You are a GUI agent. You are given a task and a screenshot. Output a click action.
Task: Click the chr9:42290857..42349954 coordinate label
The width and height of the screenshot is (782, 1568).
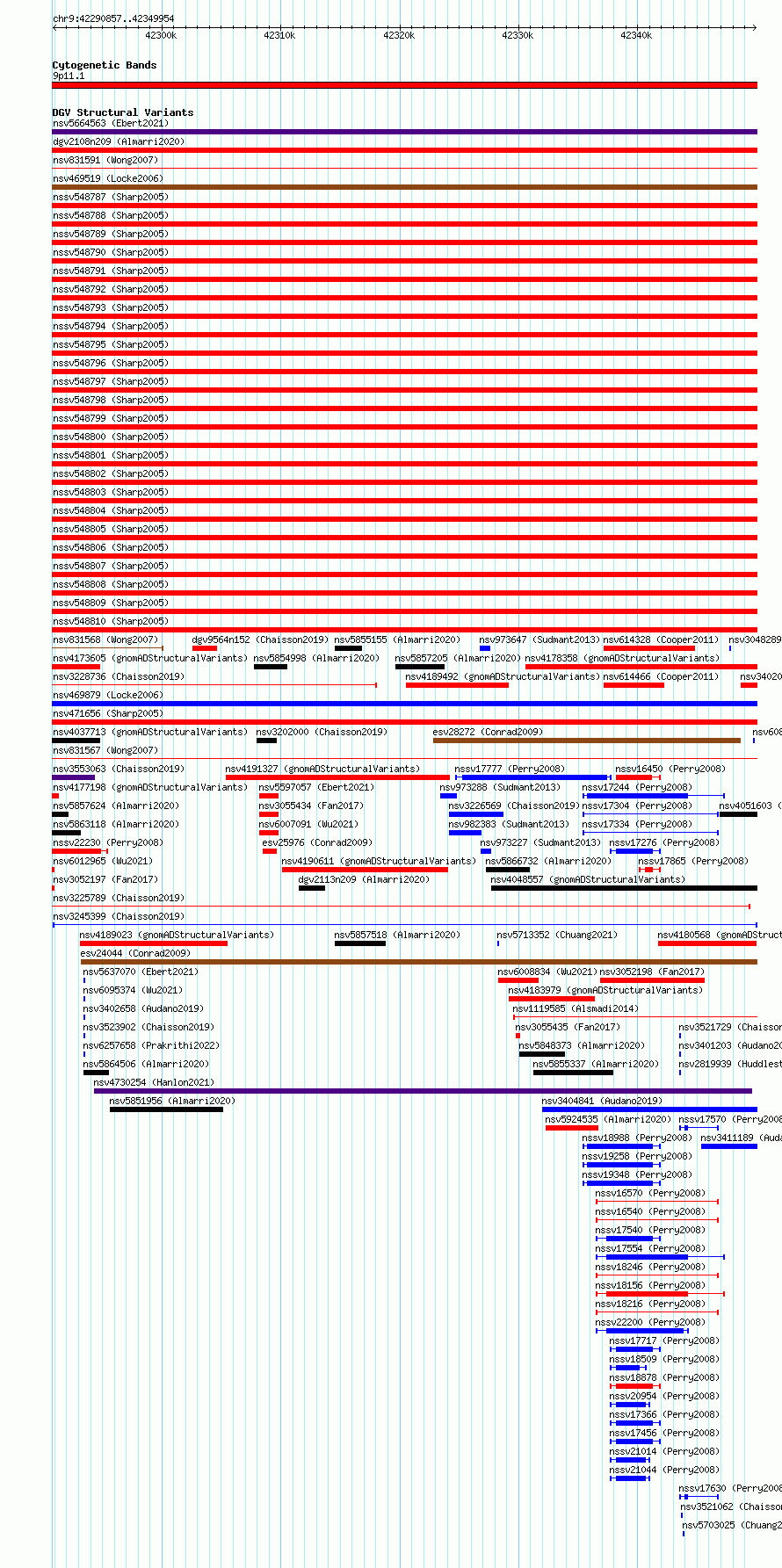point(113,18)
